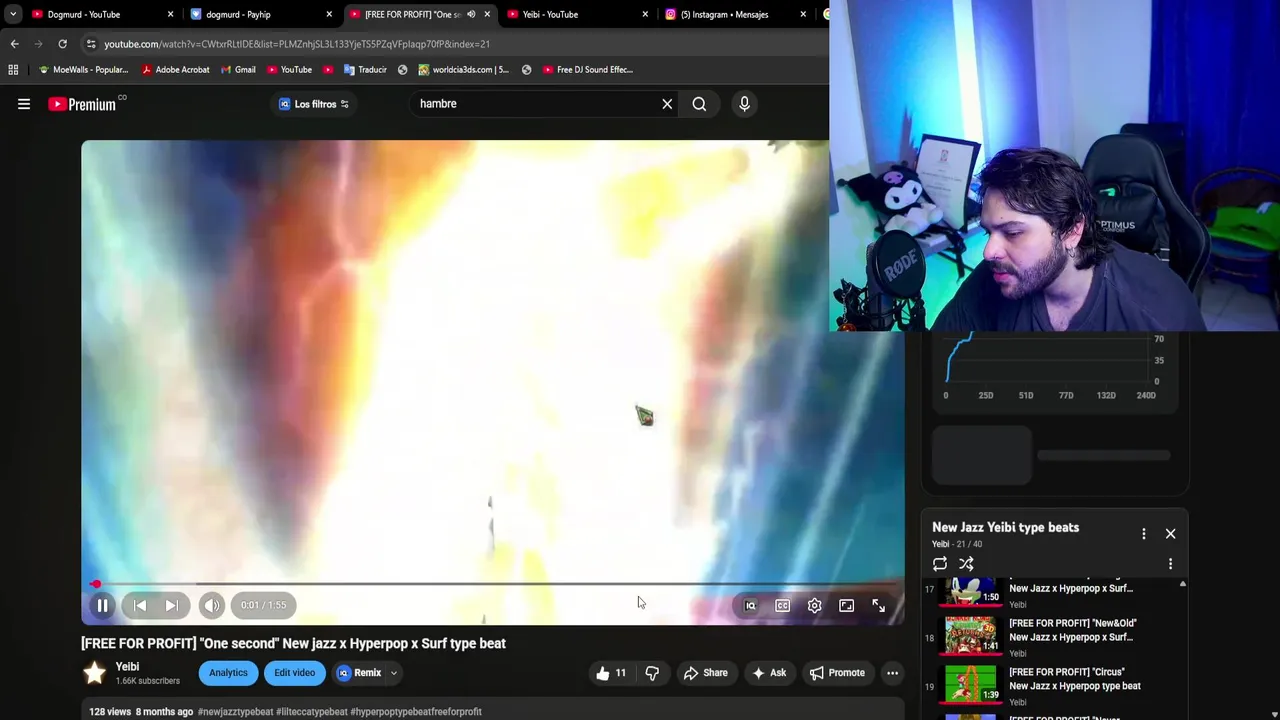
Task: Enter fullscreen on the video player
Action: tap(878, 605)
